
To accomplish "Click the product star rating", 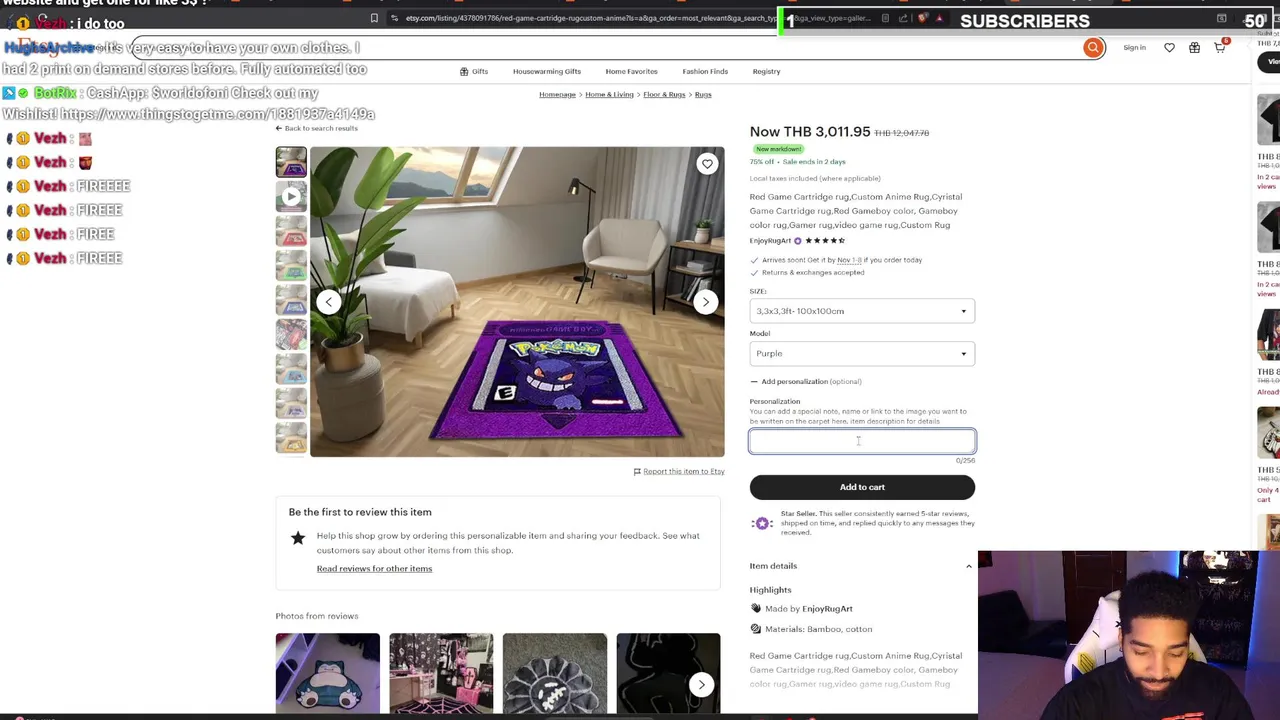I will pyautogui.click(x=827, y=240).
